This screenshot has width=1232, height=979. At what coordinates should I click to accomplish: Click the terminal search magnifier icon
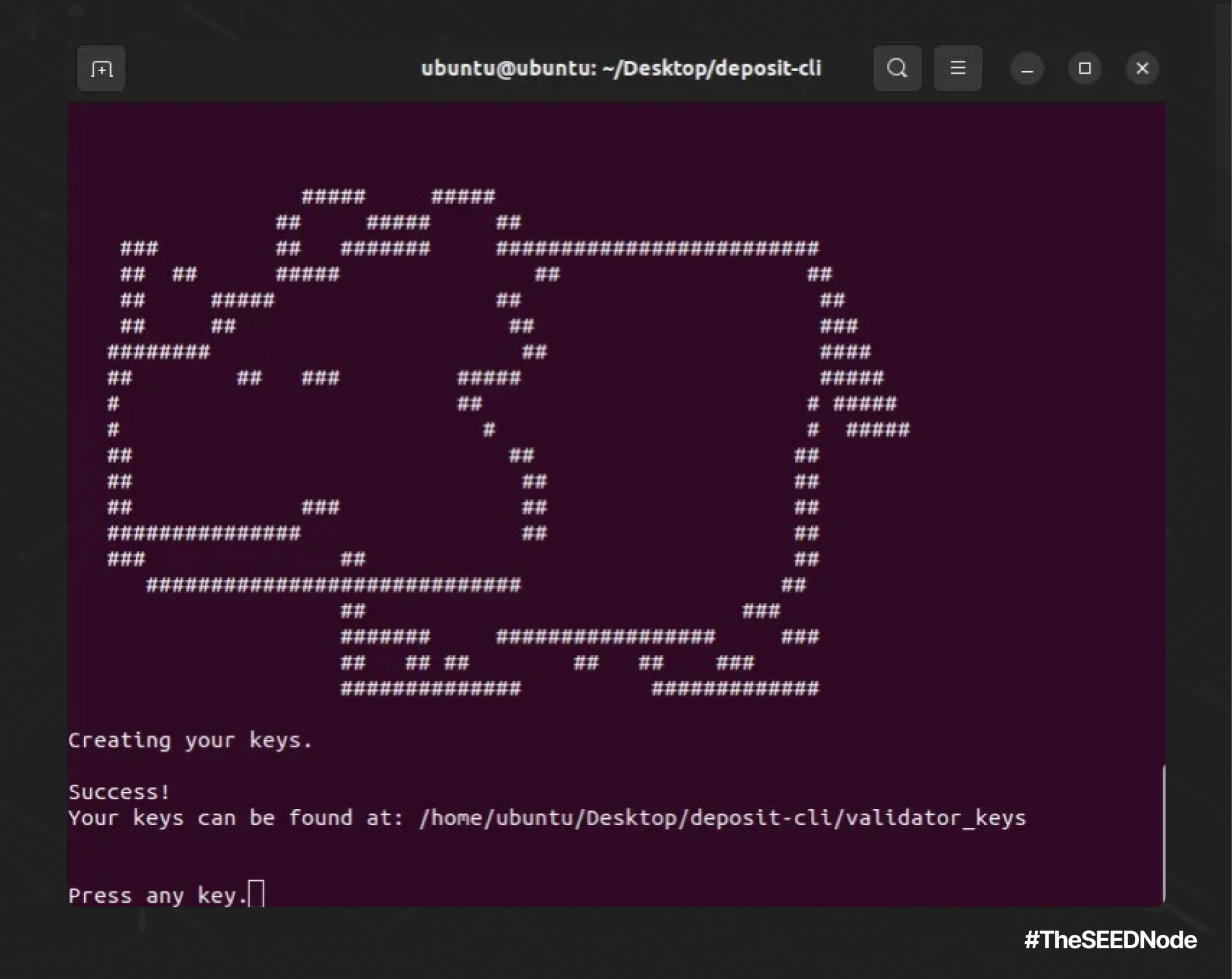pyautogui.click(x=897, y=68)
